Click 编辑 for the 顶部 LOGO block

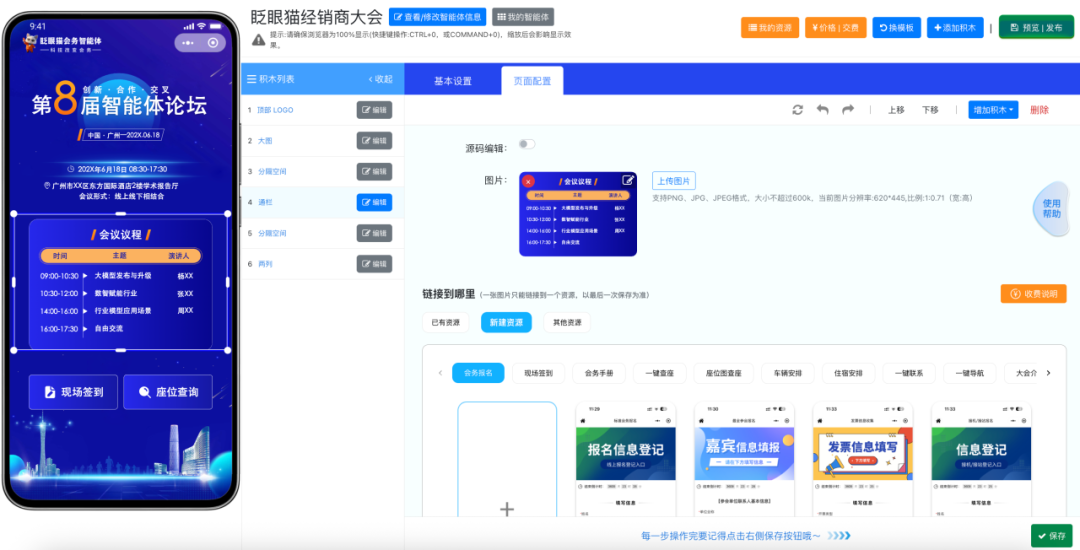[374, 110]
